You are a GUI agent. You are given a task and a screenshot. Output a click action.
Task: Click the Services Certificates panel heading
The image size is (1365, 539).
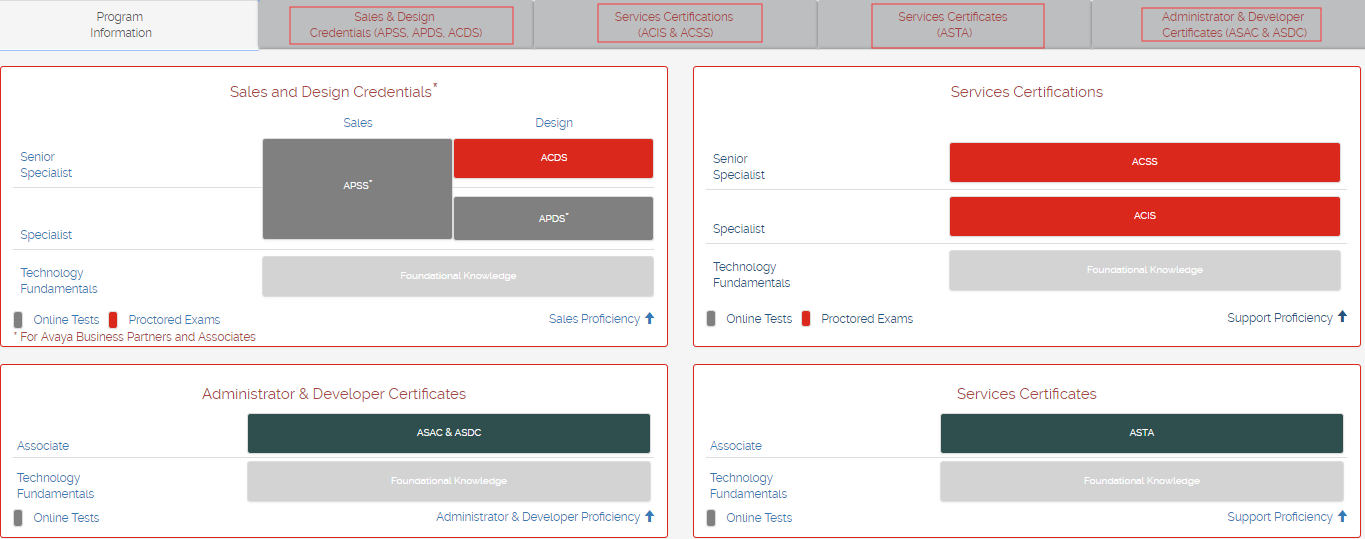[x=1027, y=394]
